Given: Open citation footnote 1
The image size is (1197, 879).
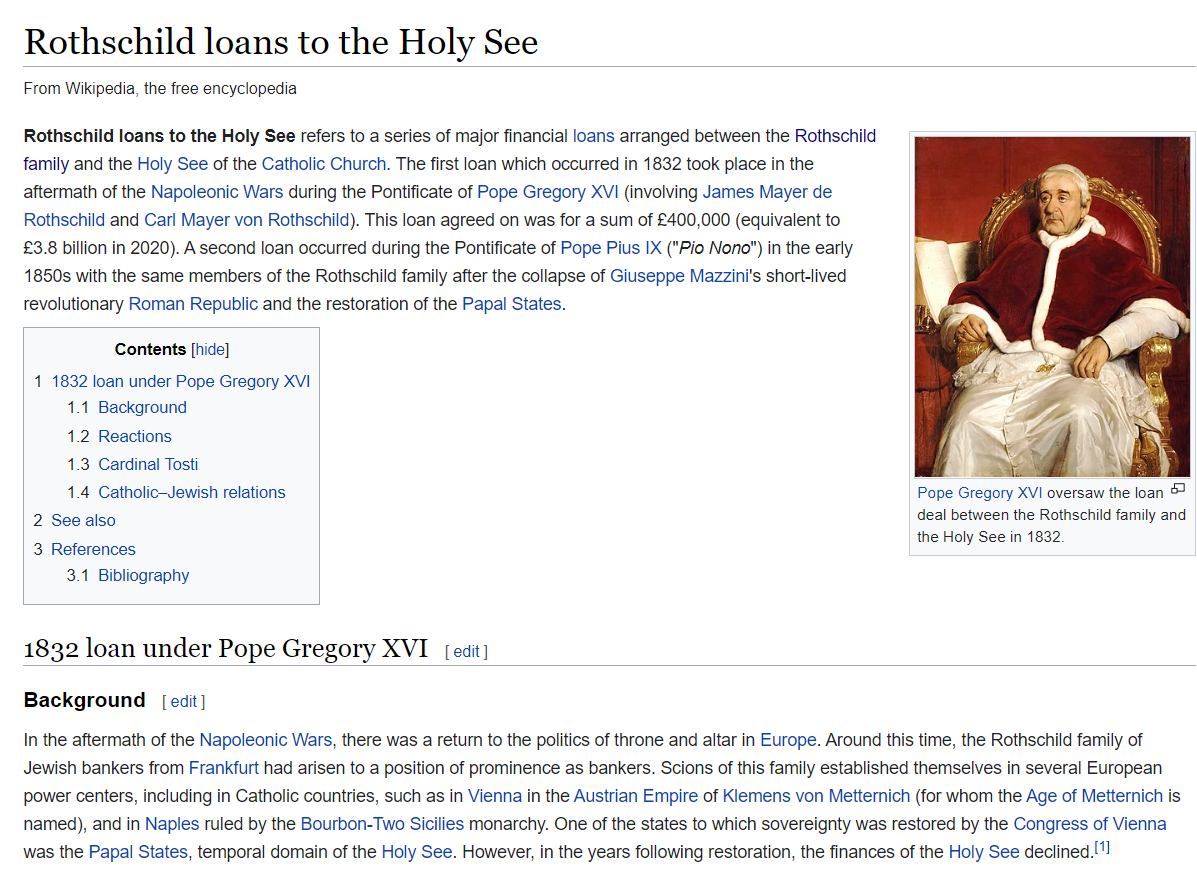Looking at the screenshot, I should (x=1102, y=847).
